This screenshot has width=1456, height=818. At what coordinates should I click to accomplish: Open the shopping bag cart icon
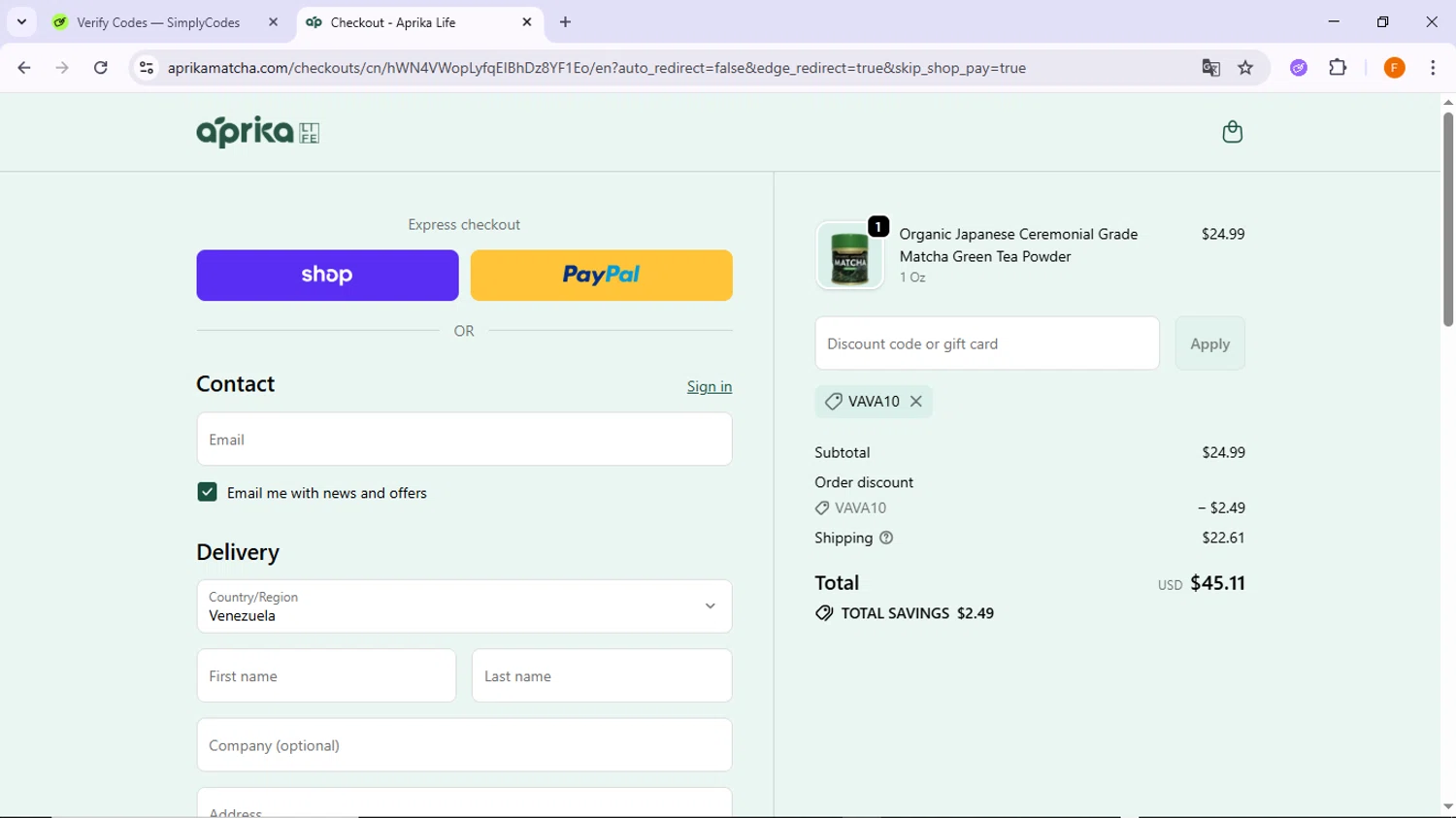click(x=1232, y=132)
